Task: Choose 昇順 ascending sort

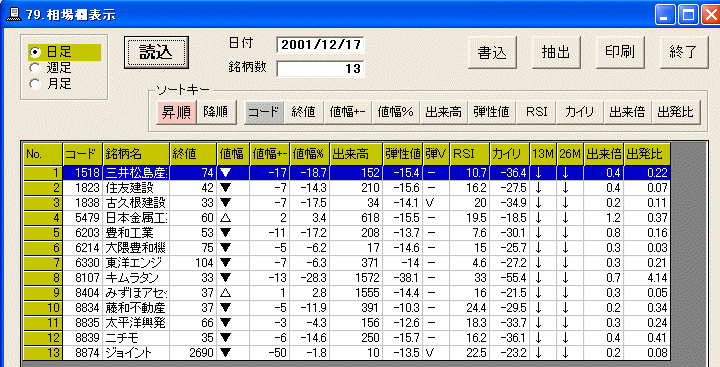Action: point(176,112)
